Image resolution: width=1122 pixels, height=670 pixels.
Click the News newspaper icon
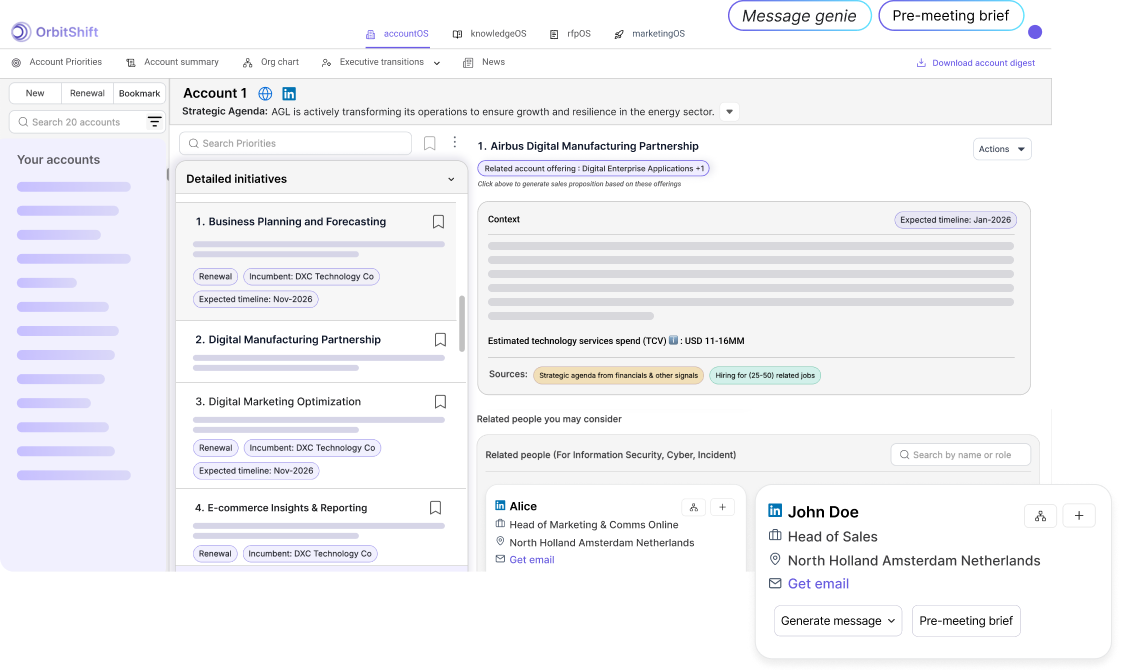pos(468,63)
